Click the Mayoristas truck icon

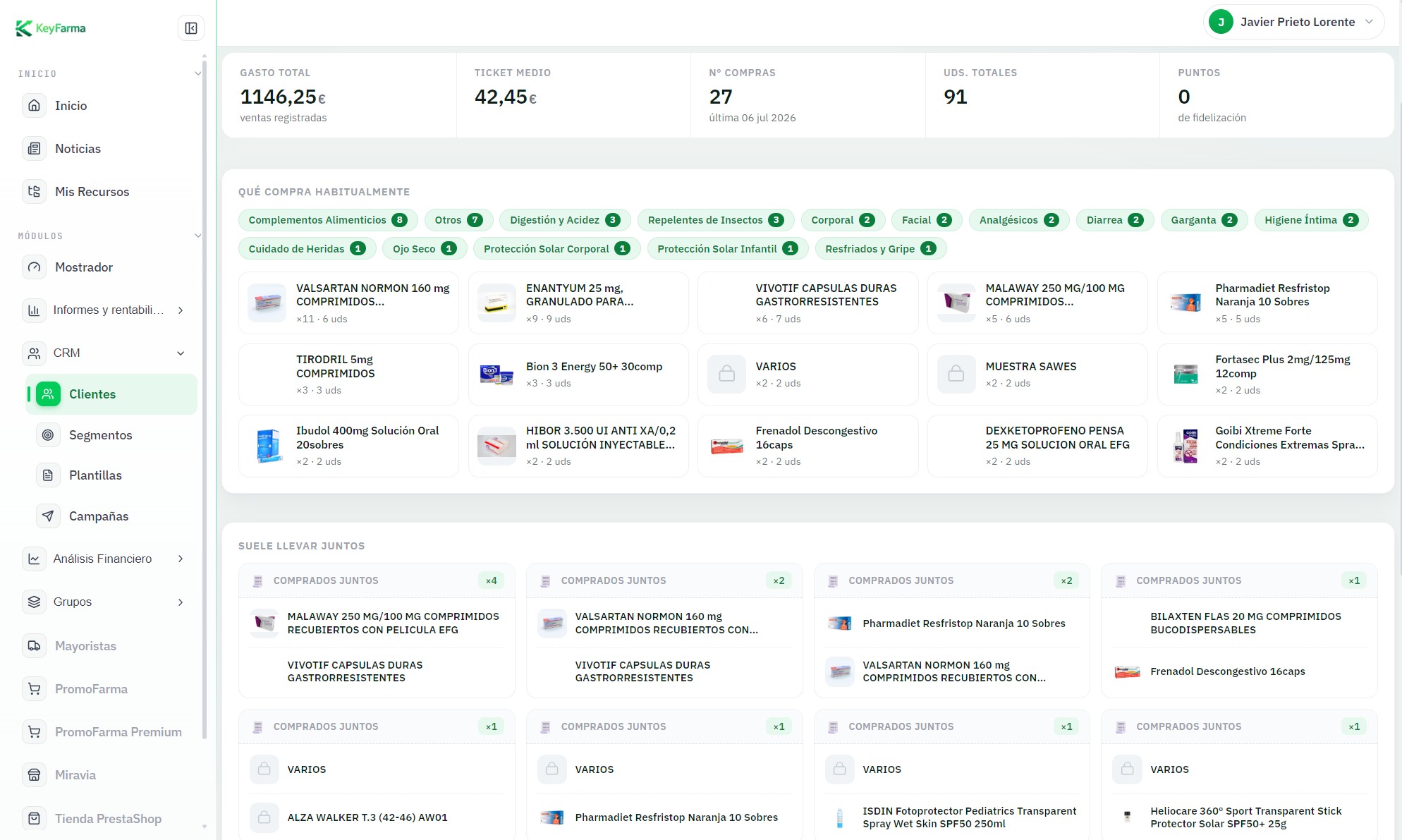(x=34, y=646)
